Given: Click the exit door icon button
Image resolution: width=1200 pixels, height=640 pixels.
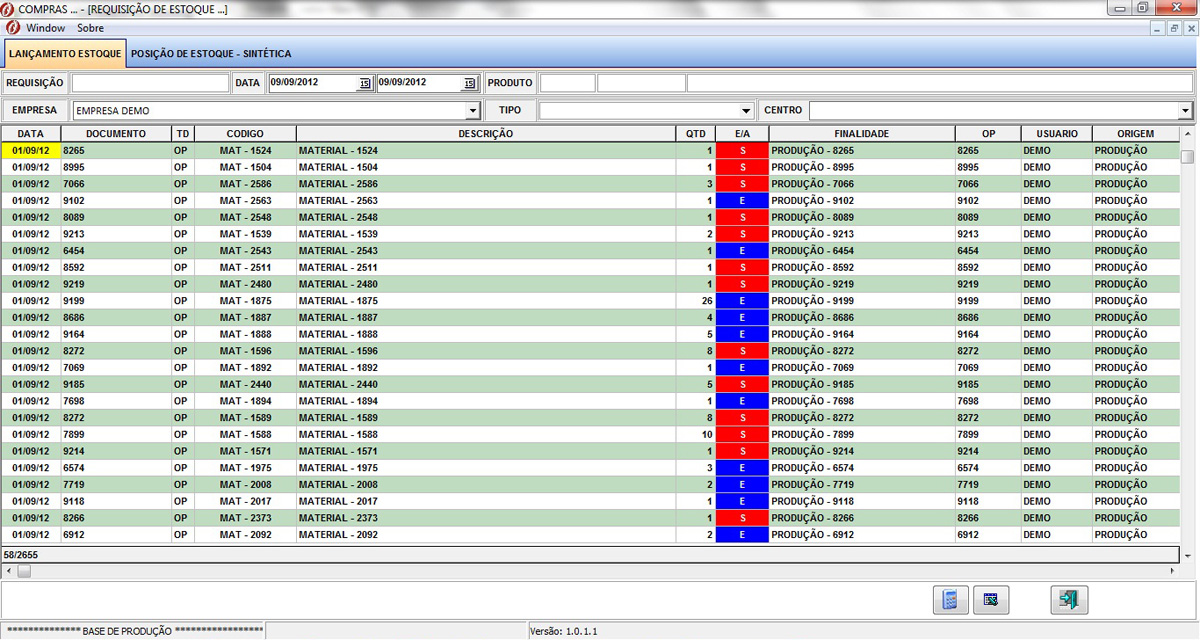Looking at the screenshot, I should click(x=1069, y=600).
